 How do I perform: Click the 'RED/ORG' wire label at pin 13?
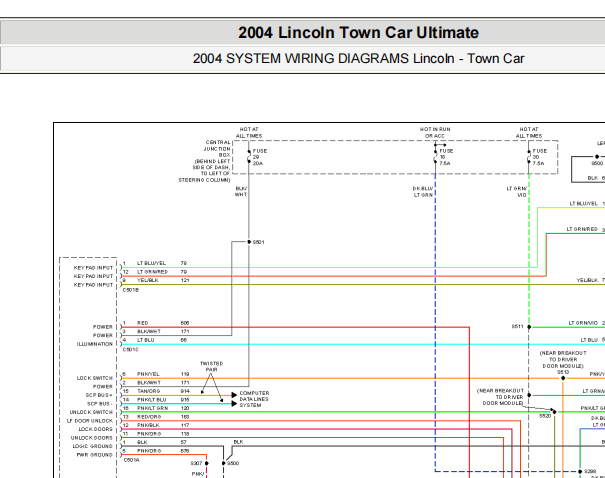click(149, 417)
